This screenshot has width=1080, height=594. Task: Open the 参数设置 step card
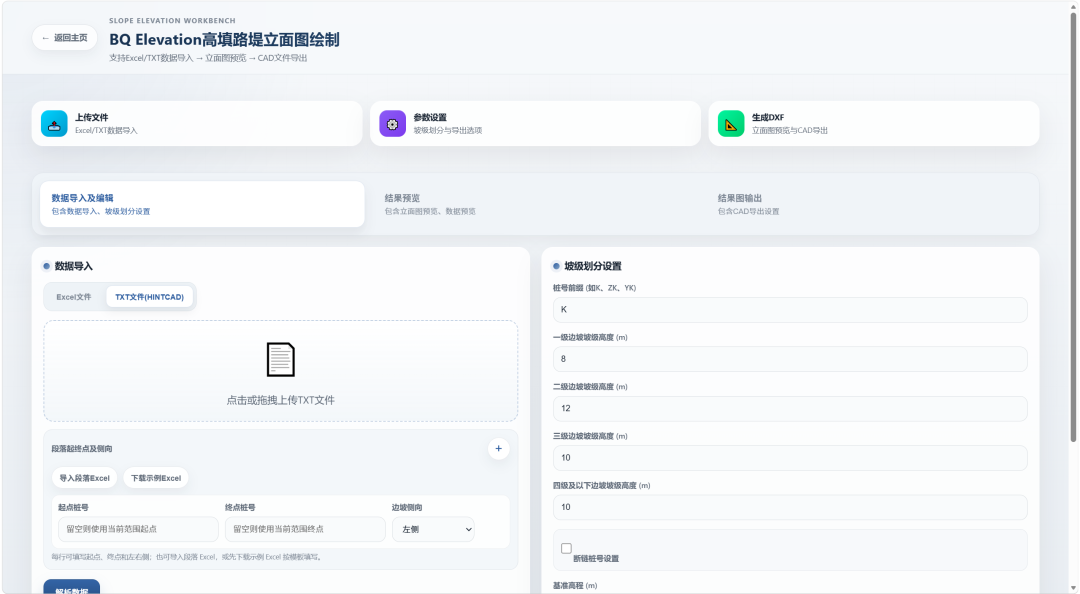click(x=535, y=124)
